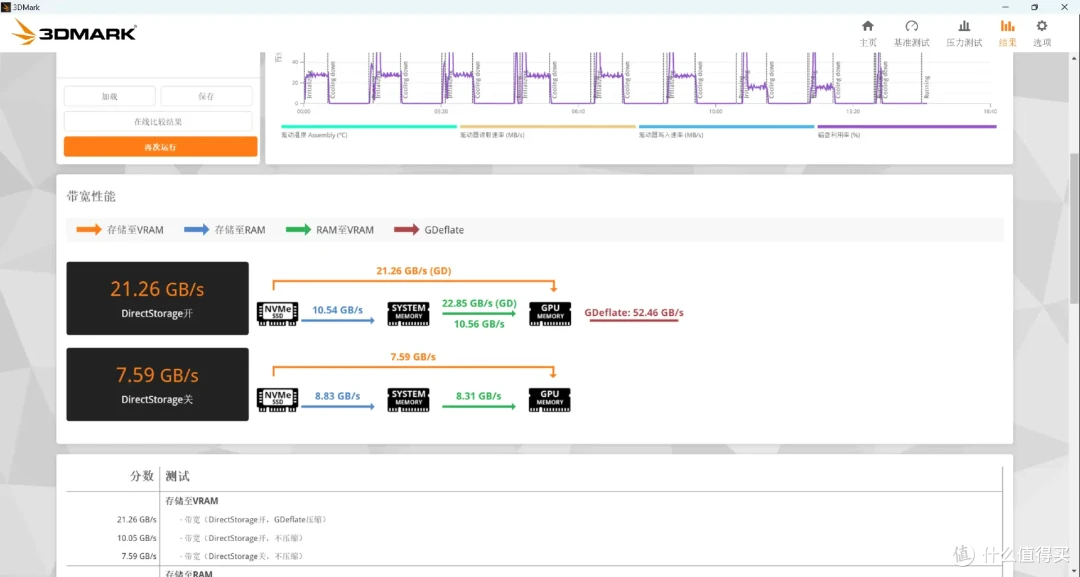Click 8.31 GB/s green value
This screenshot has width=1080, height=577.
(x=479, y=396)
